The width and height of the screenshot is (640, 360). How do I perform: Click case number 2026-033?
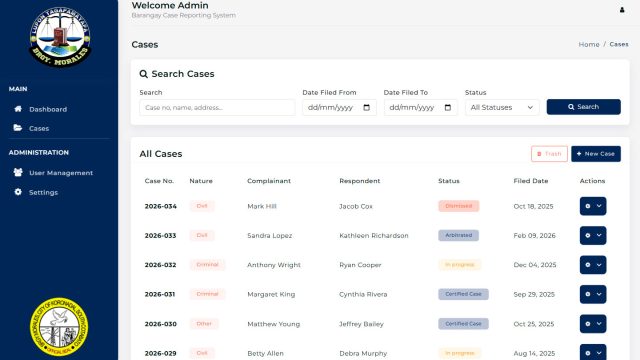coord(160,236)
